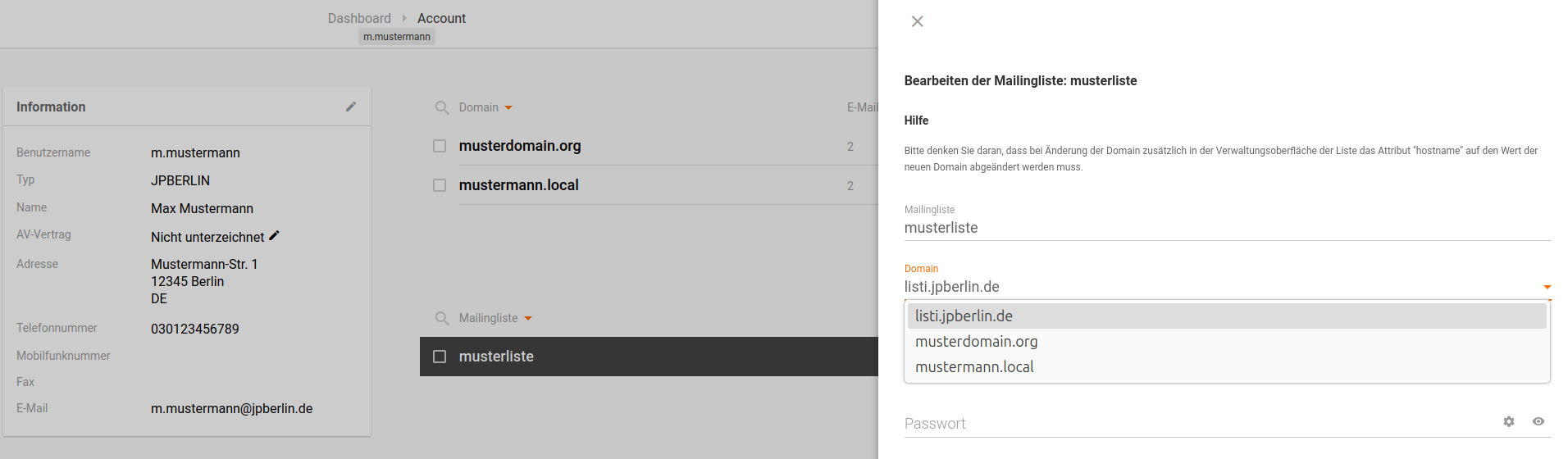Close the mailing list edit panel
The width and height of the screenshot is (1568, 459).
coord(918,21)
